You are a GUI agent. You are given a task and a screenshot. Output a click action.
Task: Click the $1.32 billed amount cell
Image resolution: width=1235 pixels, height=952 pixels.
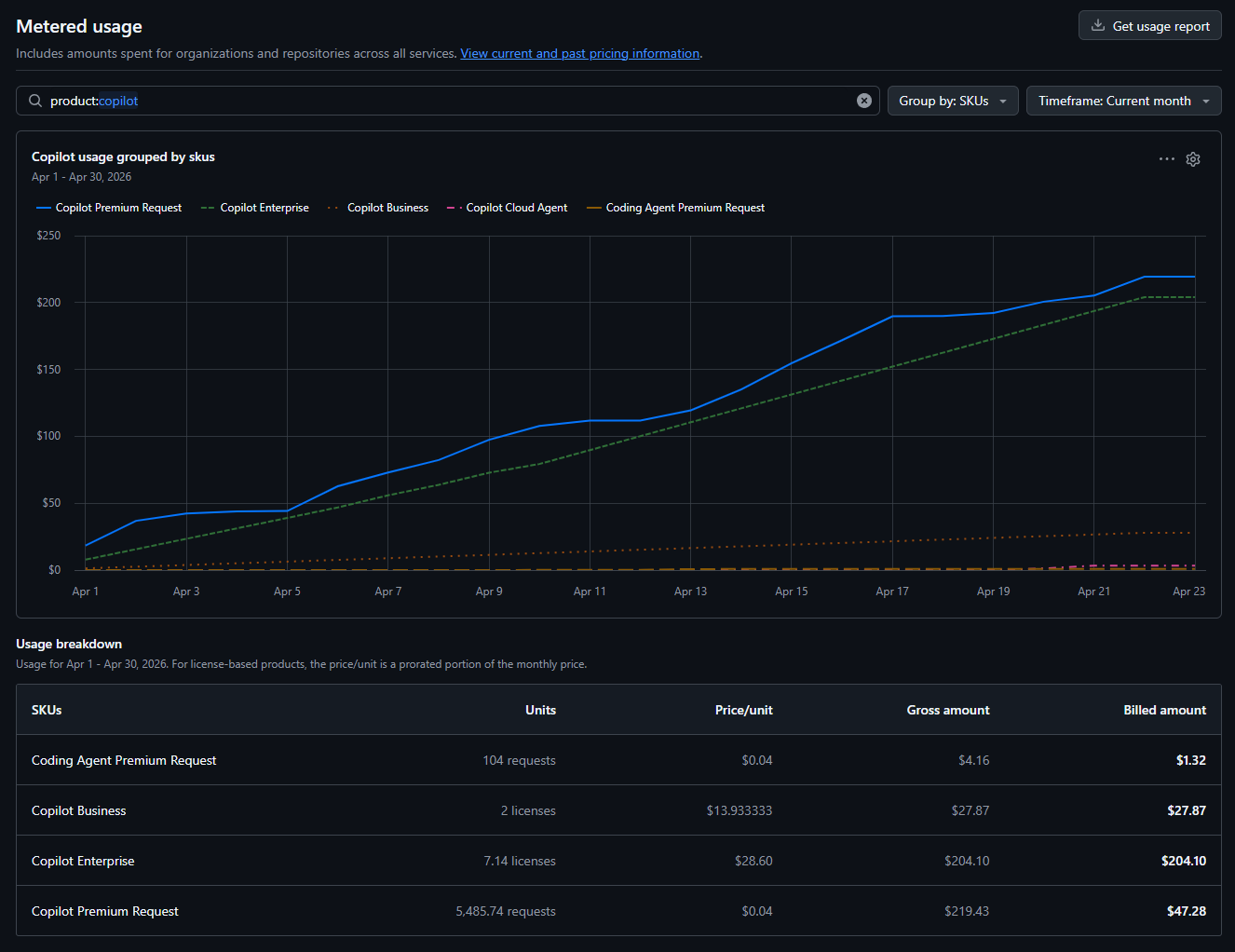pos(1191,760)
